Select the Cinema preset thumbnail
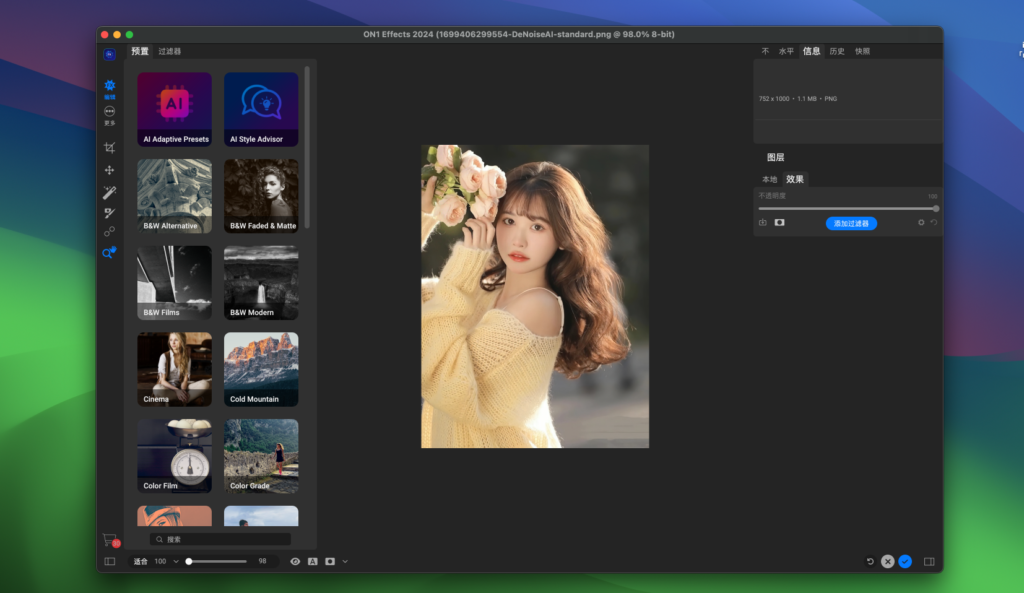The width and height of the screenshot is (1024, 593). [174, 368]
